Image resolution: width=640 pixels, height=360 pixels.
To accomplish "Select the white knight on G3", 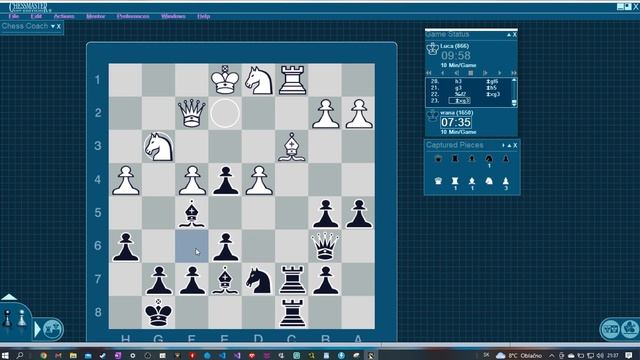I will click(158, 147).
